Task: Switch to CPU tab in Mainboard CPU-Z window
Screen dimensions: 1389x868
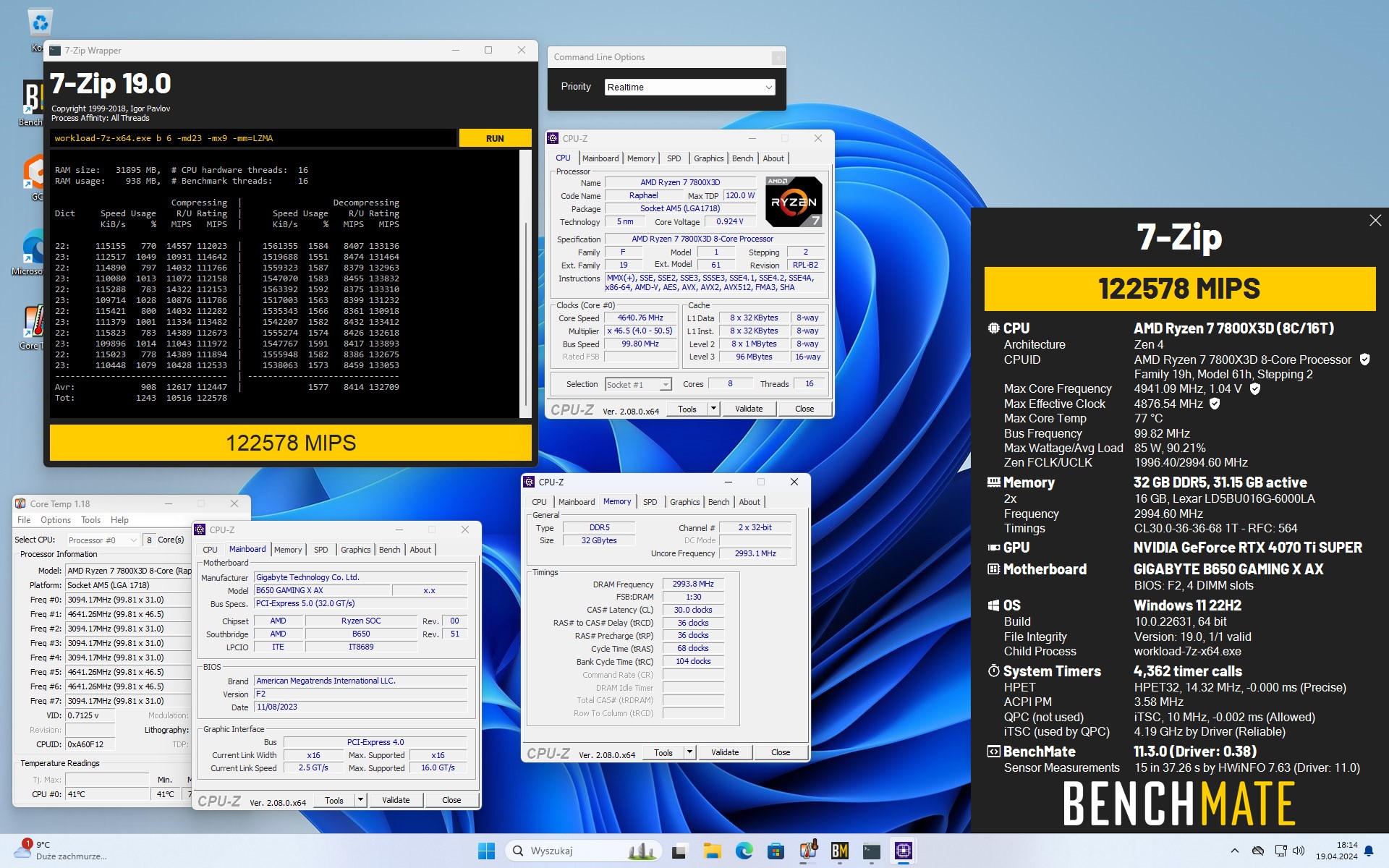Action: (x=210, y=550)
